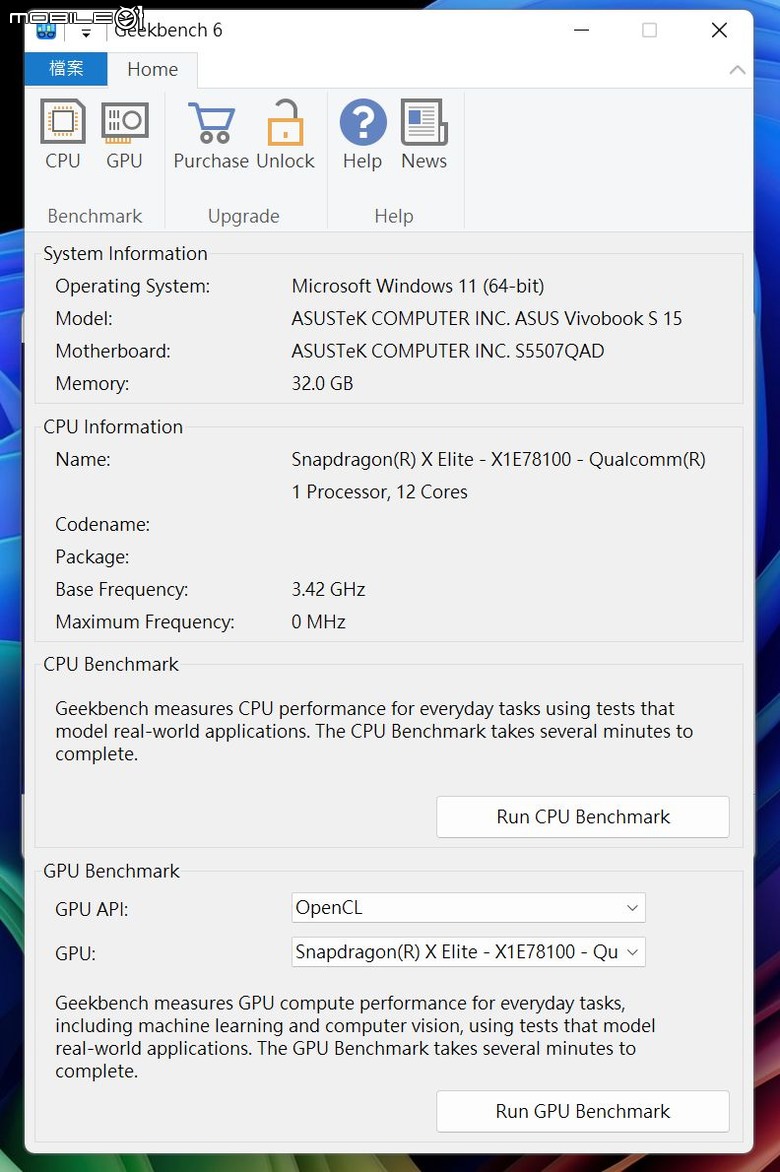
Task: Collapse the ribbon with the chevron
Action: (x=737, y=70)
